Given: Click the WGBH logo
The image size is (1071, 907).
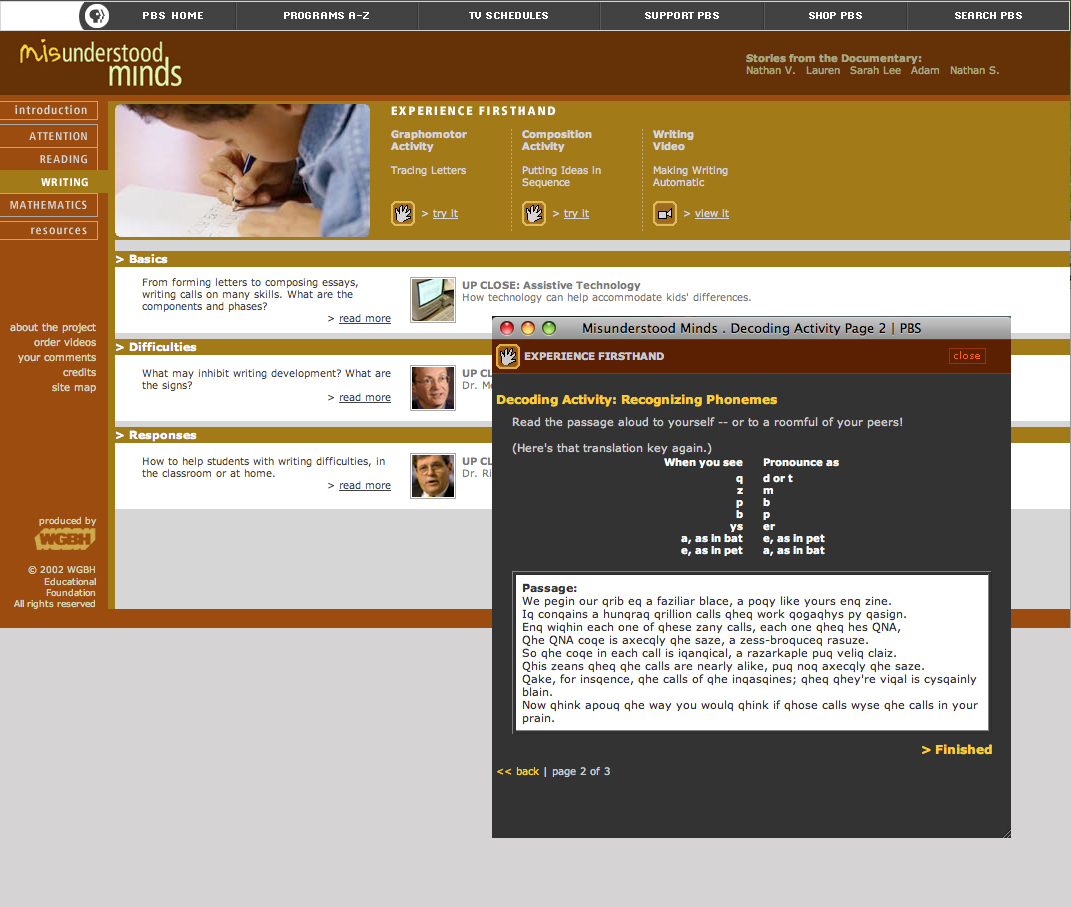Looking at the screenshot, I should tap(65, 540).
